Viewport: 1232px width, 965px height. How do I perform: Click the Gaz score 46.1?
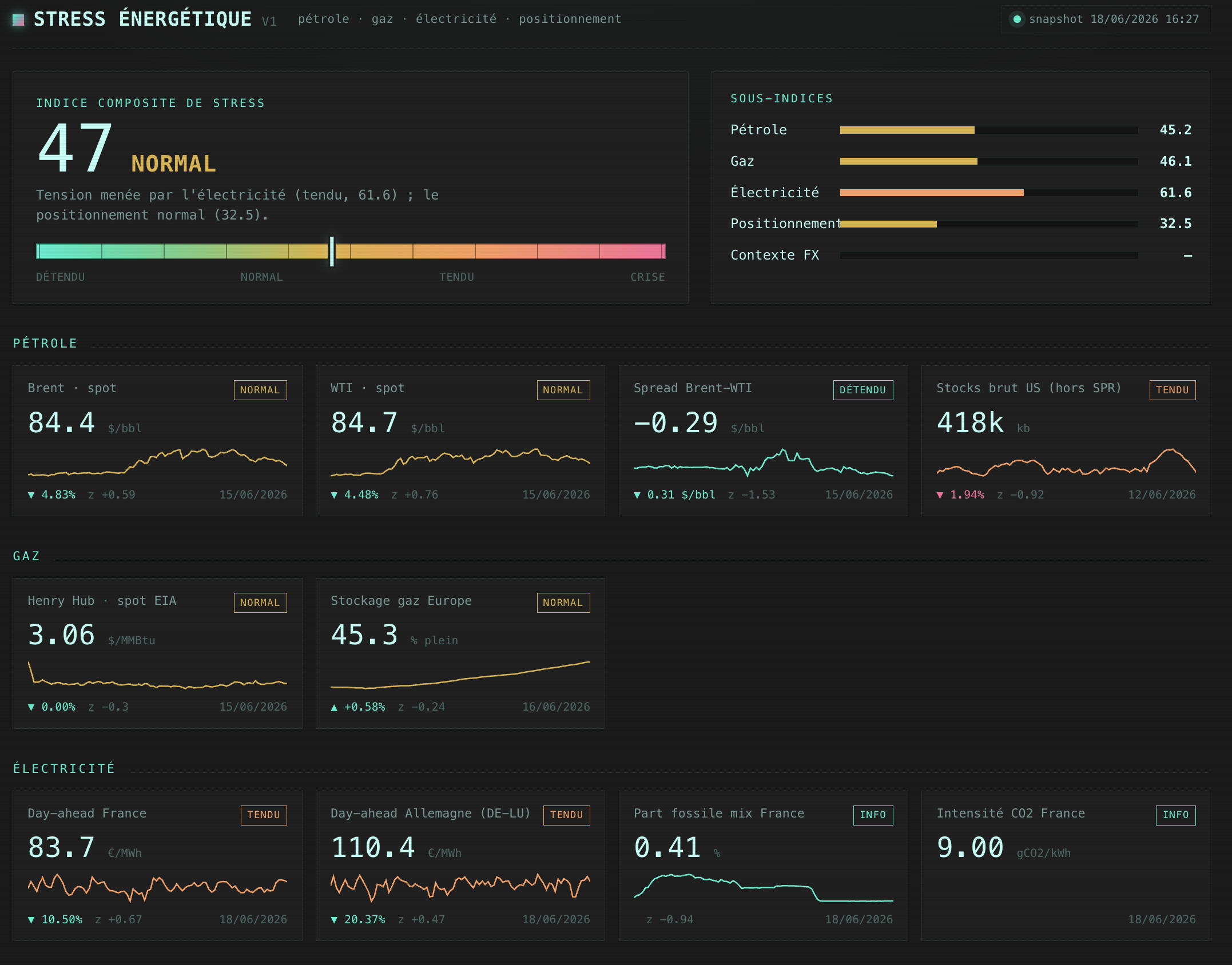(x=1175, y=161)
